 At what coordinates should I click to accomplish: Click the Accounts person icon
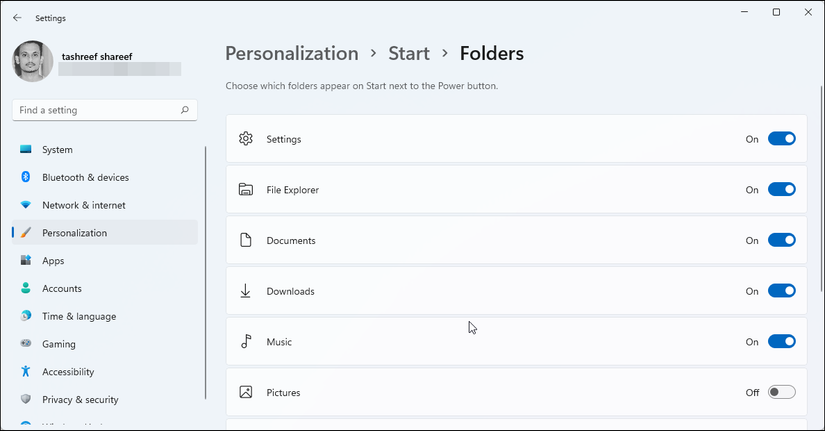coord(26,288)
